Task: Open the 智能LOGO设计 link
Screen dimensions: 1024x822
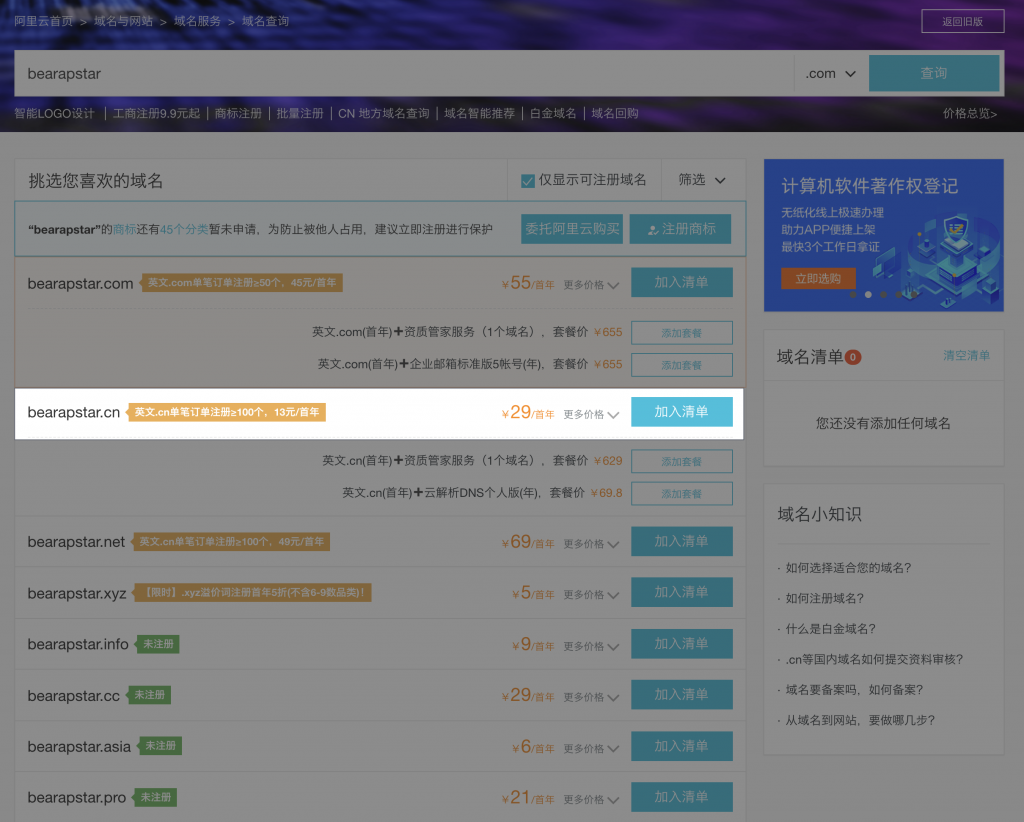Action: [x=55, y=114]
